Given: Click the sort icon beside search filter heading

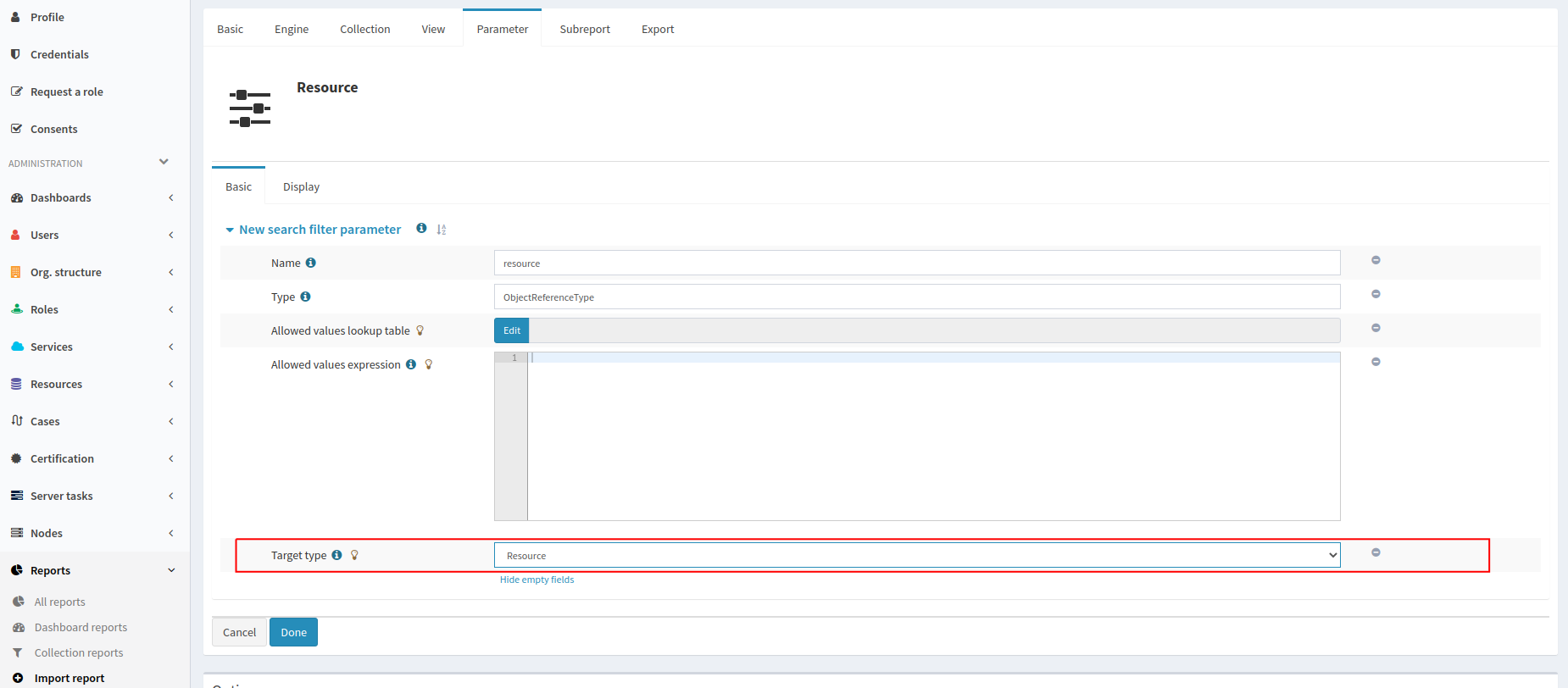Looking at the screenshot, I should [442, 230].
